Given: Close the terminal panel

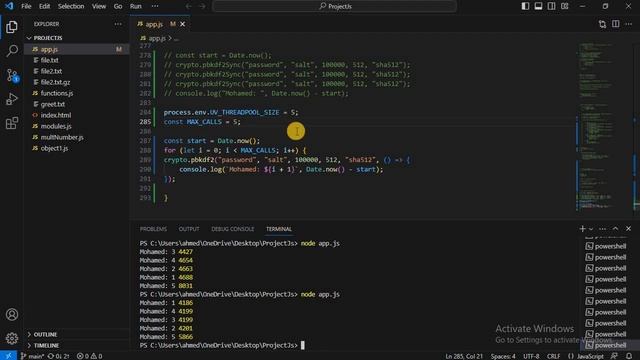Looking at the screenshot, I should (x=629, y=229).
